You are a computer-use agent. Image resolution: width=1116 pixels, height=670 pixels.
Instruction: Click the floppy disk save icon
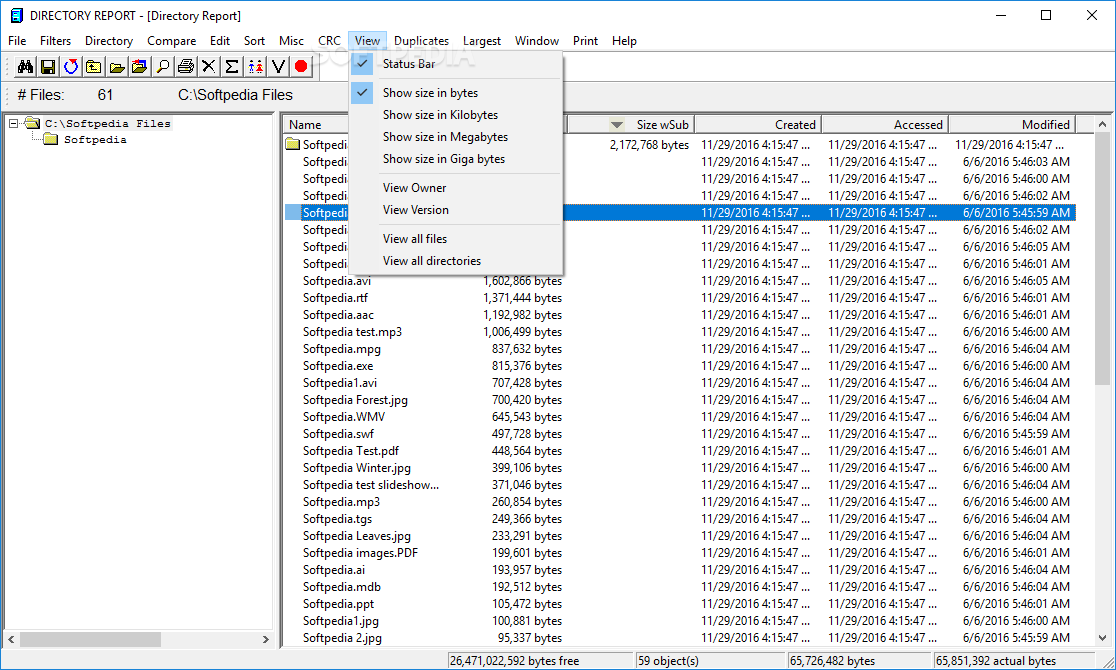pos(48,67)
